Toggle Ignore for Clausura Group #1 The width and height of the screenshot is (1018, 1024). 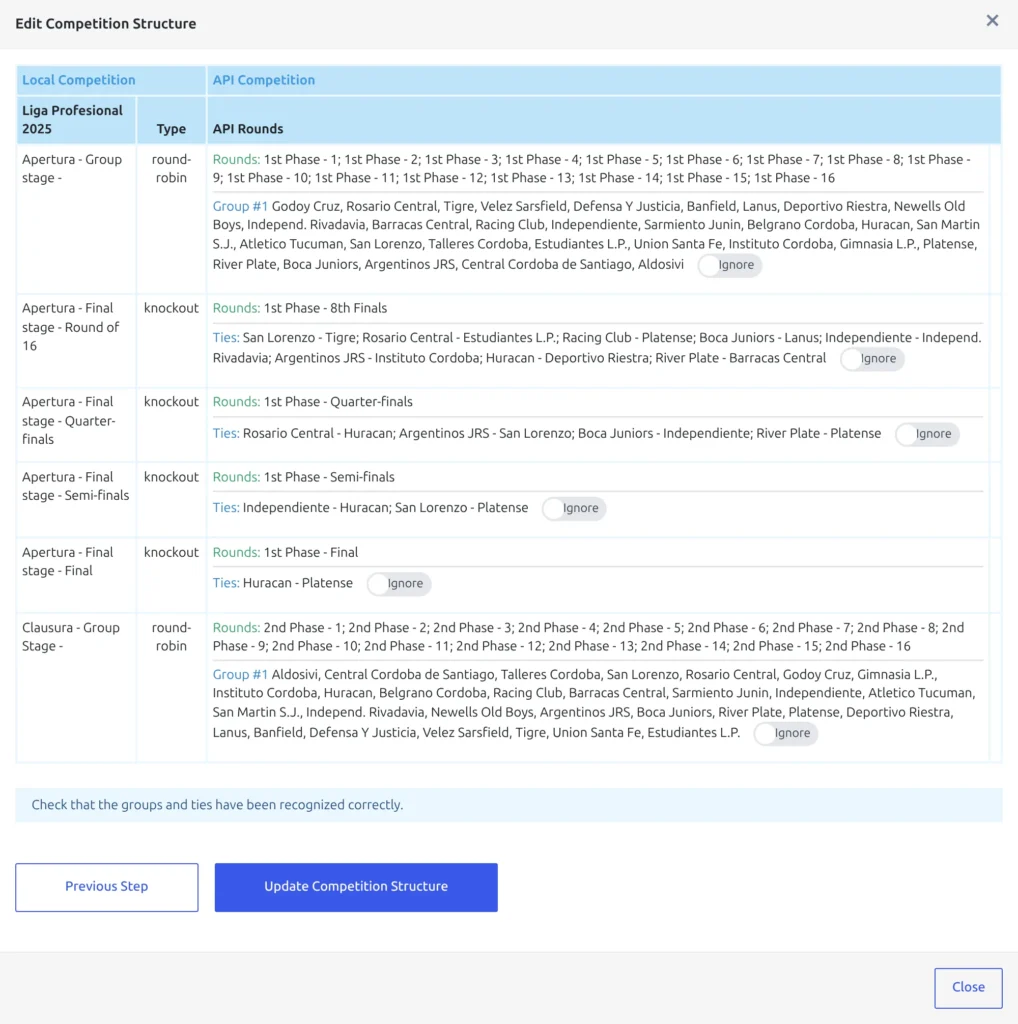point(785,733)
